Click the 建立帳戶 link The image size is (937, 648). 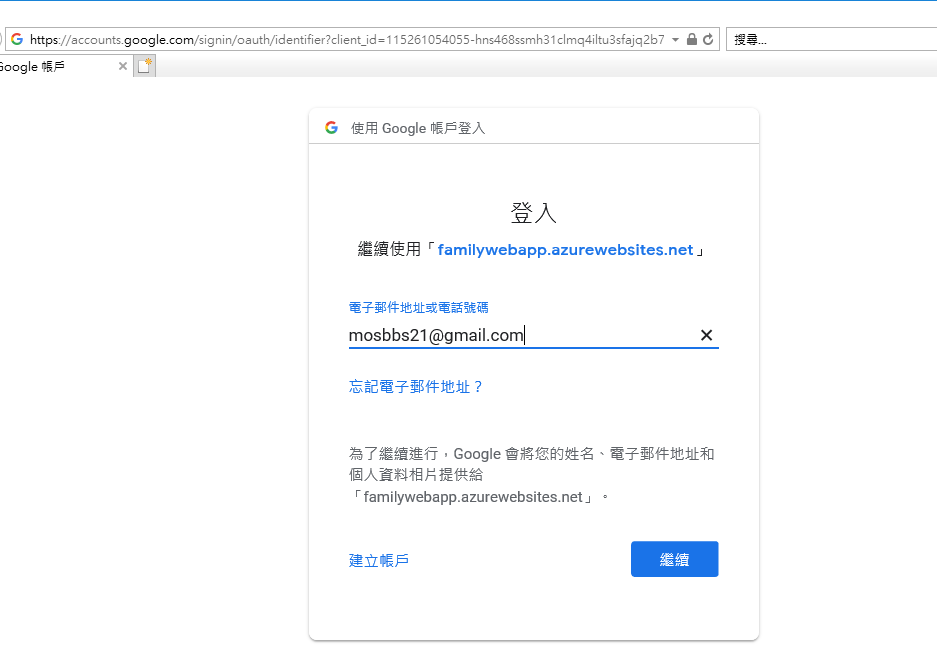tap(379, 560)
